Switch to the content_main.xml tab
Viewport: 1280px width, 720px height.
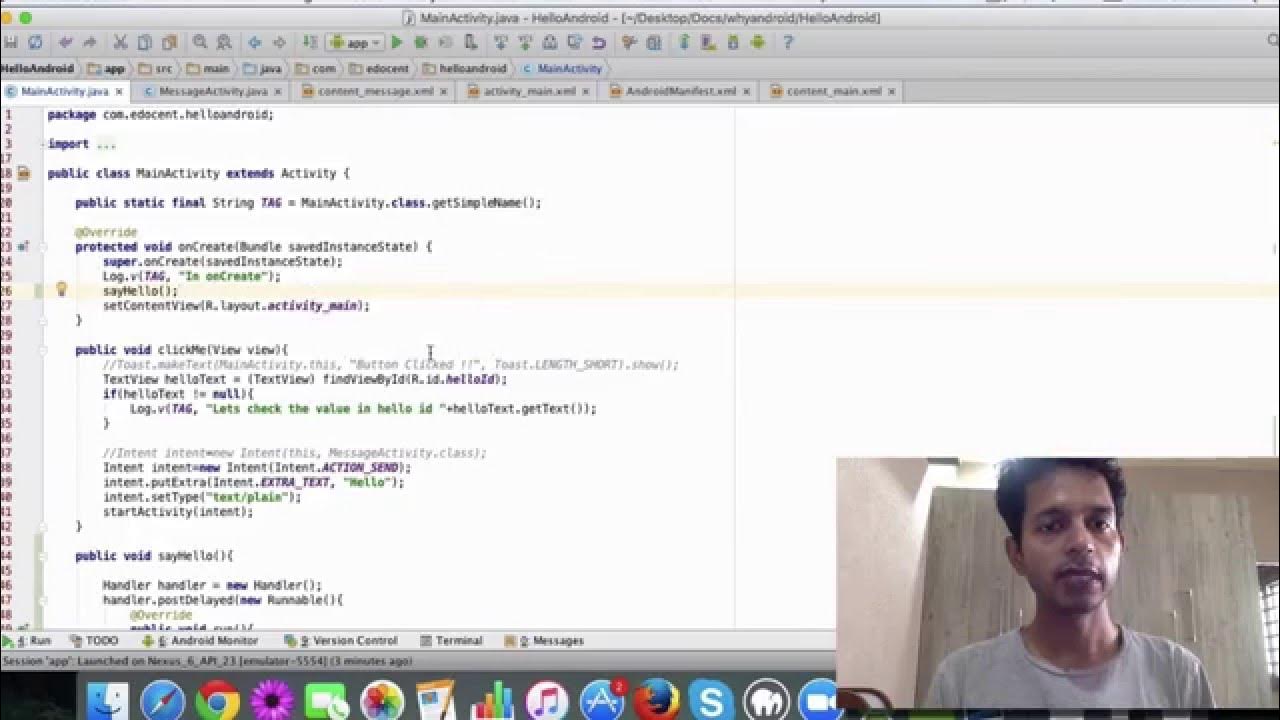(834, 91)
